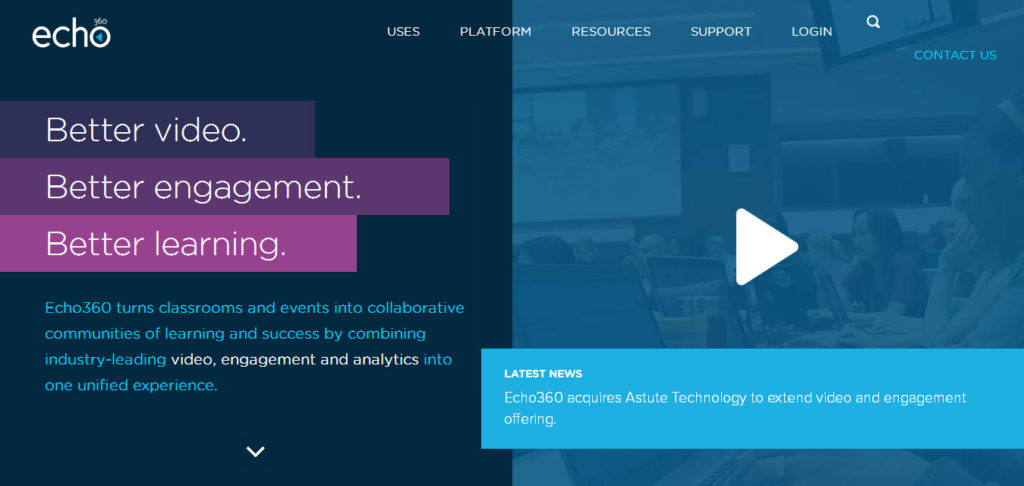Click the "video, engagement and analytics" text
This screenshot has height=486, width=1024.
point(295,359)
